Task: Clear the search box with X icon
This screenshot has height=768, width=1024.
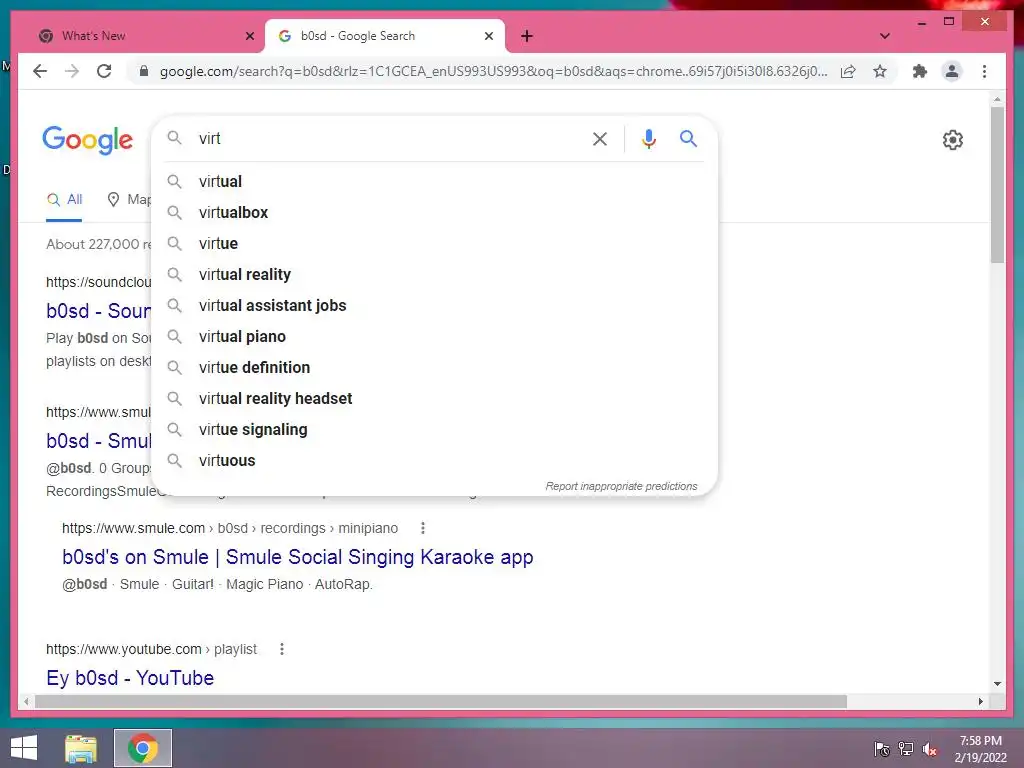Action: pyautogui.click(x=600, y=138)
